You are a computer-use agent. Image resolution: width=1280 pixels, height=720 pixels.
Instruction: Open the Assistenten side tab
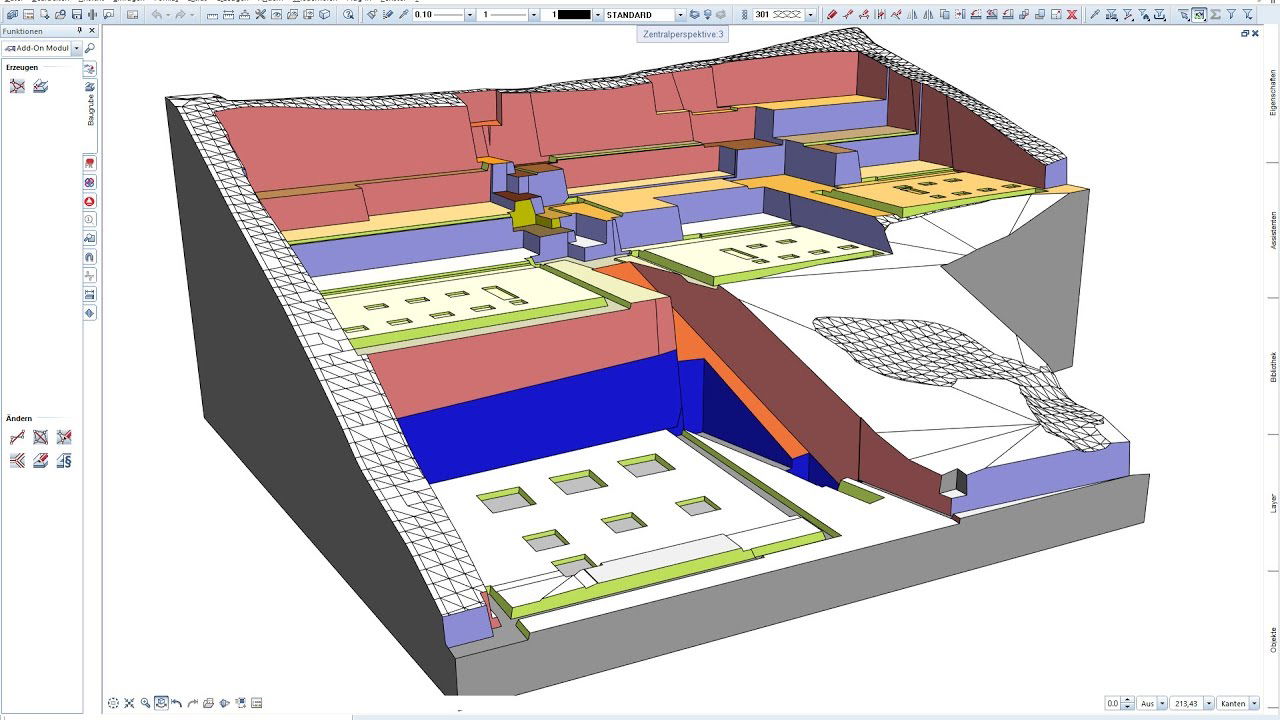1273,230
